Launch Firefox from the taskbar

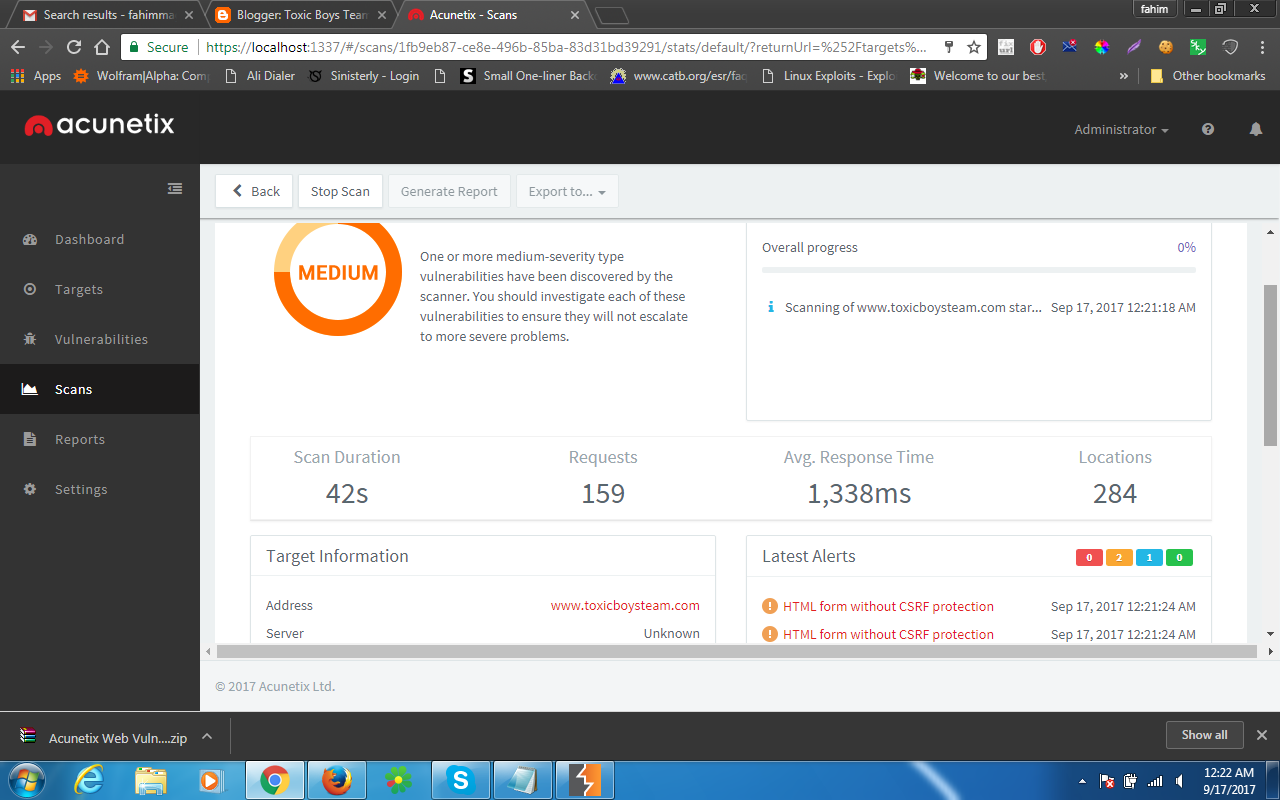point(337,780)
